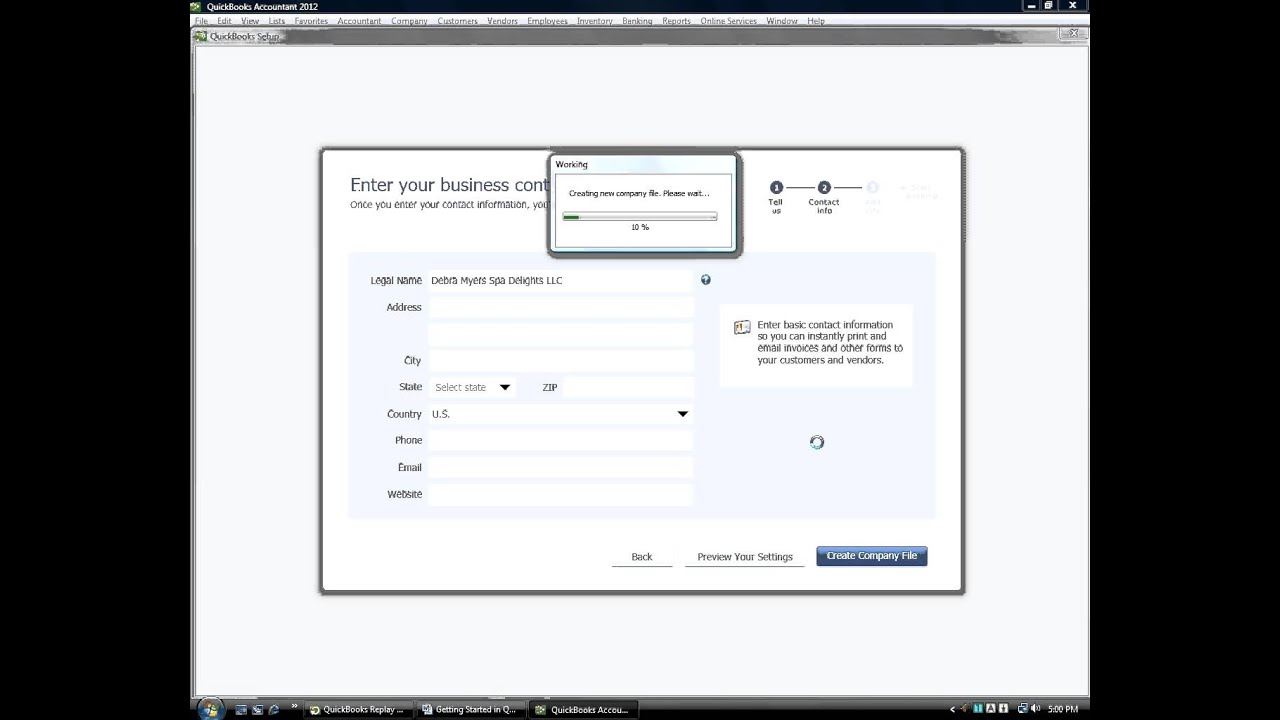Open the Employees menu
This screenshot has height=720, width=1280.
coord(547,21)
